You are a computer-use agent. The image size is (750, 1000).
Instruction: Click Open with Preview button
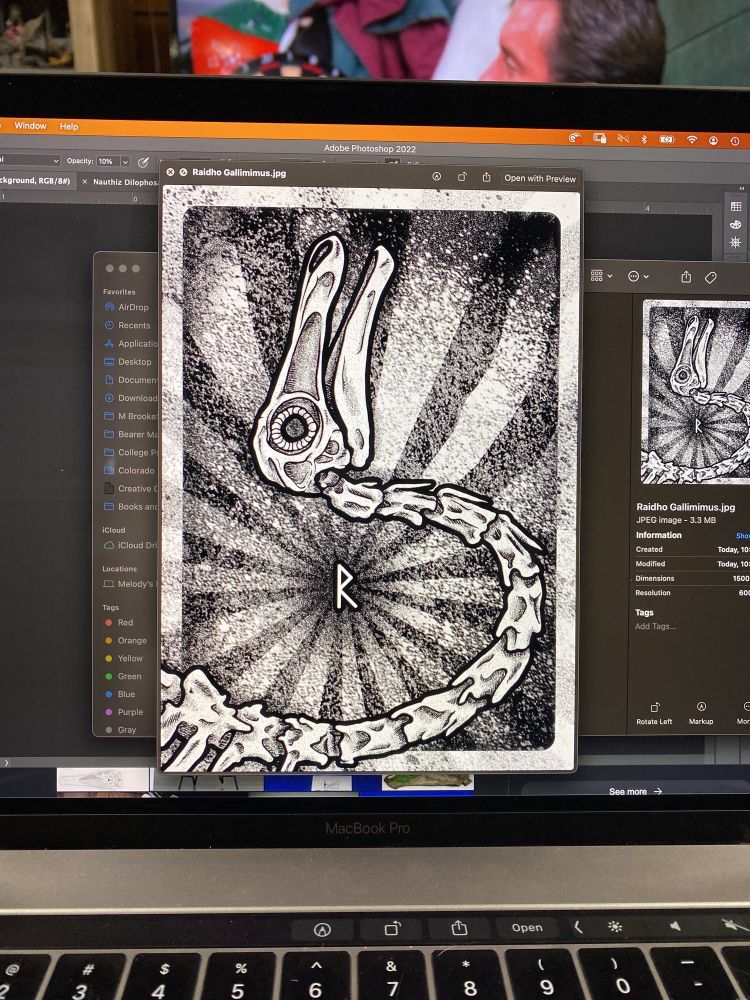coord(540,179)
